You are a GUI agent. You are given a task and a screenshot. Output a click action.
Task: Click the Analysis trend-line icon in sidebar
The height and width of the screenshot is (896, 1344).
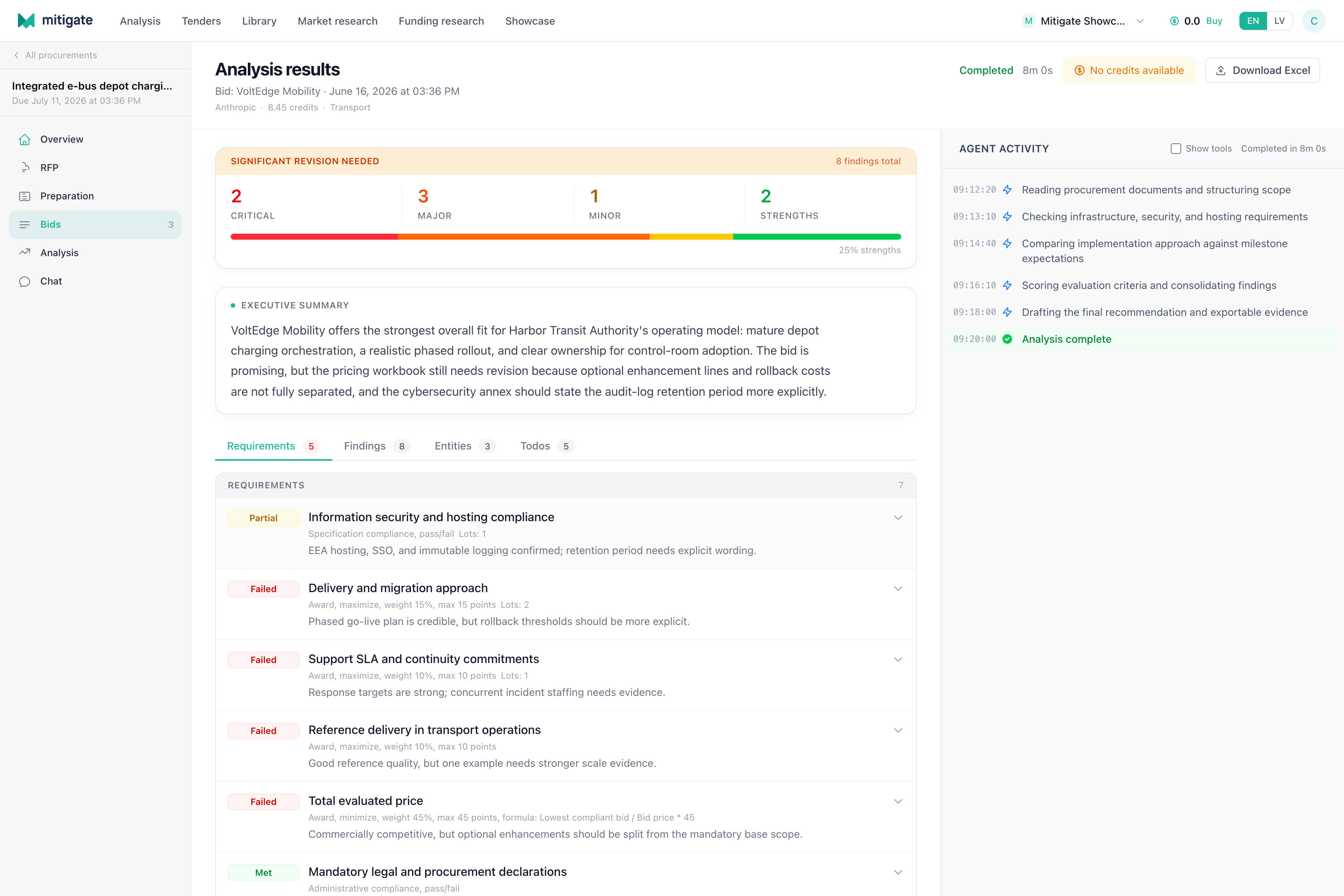point(25,253)
